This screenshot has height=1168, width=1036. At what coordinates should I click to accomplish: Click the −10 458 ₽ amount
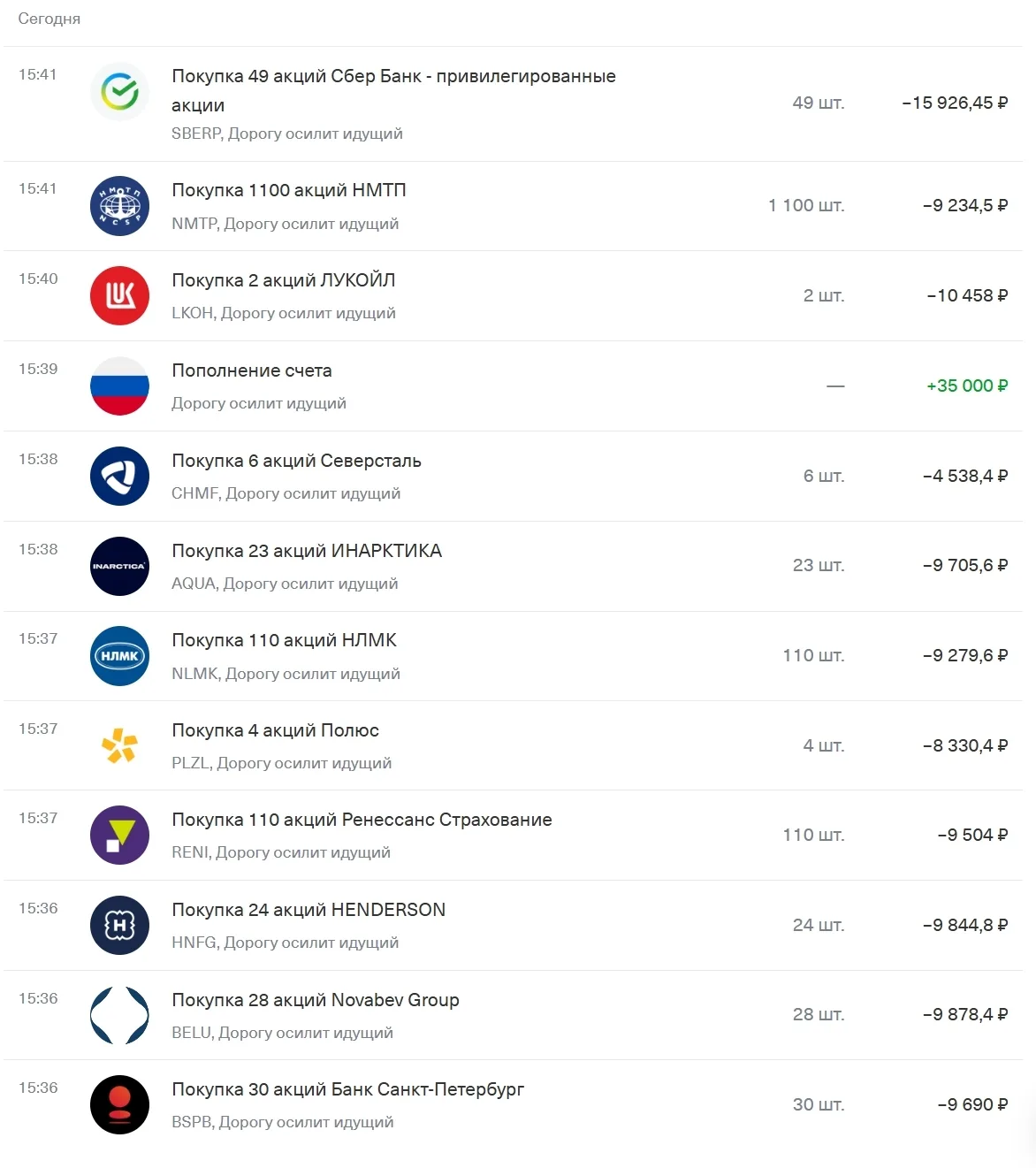click(967, 296)
